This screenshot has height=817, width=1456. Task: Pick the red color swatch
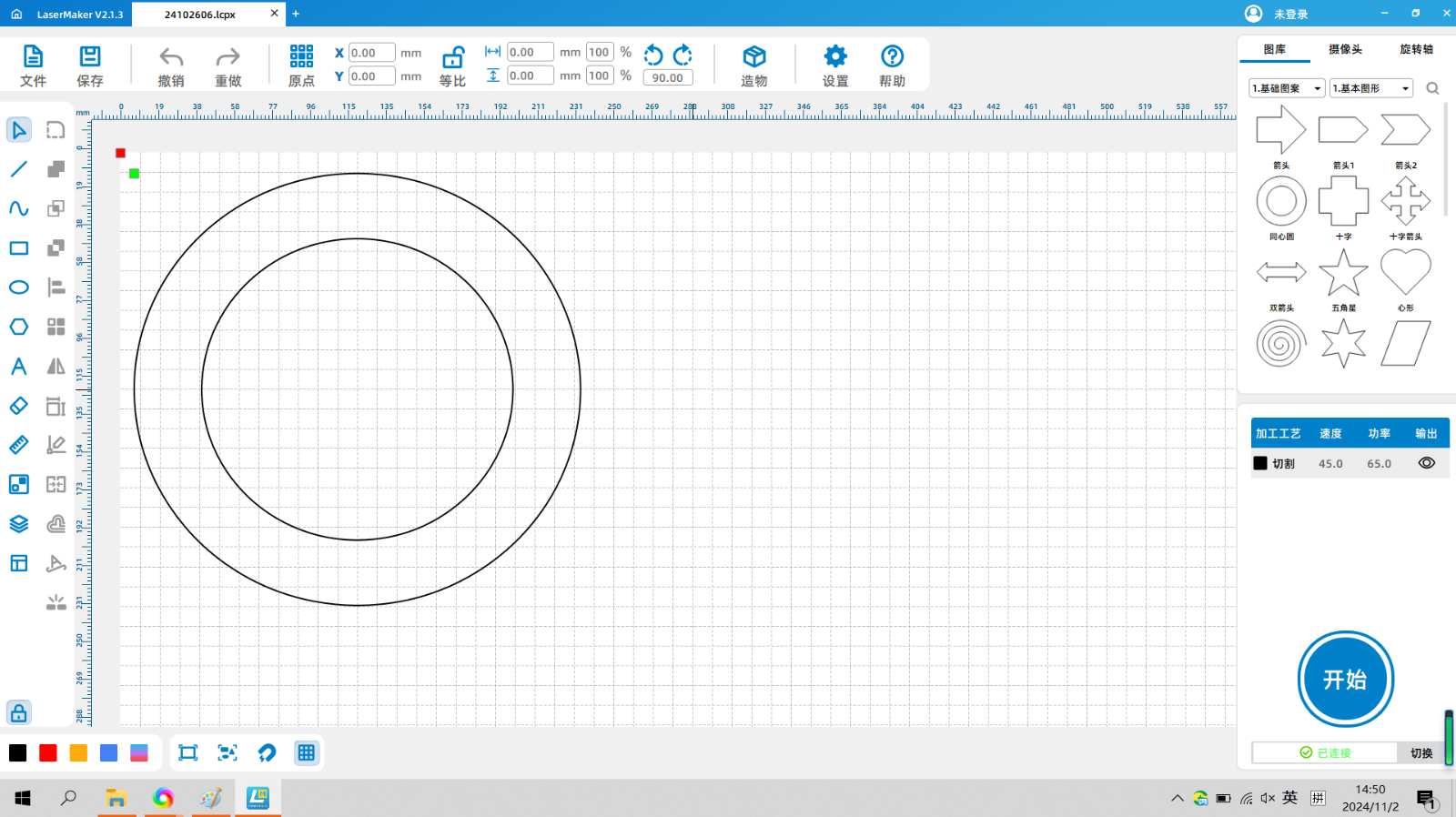(48, 752)
